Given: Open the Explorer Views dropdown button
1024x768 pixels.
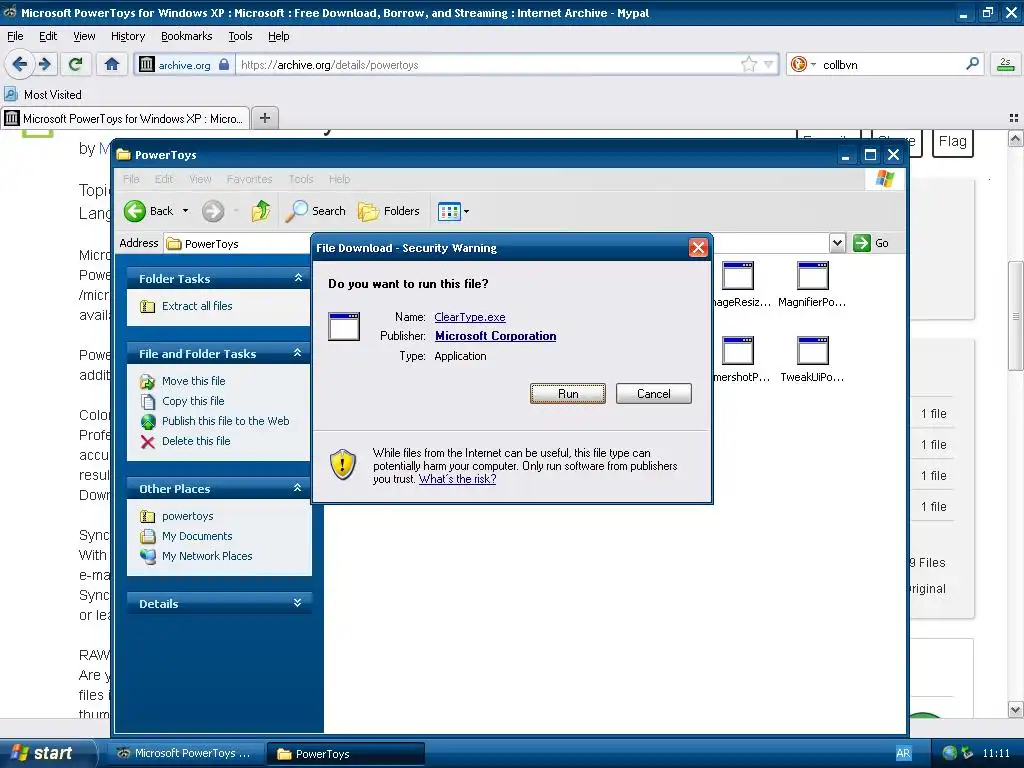Looking at the screenshot, I should click(x=453, y=211).
